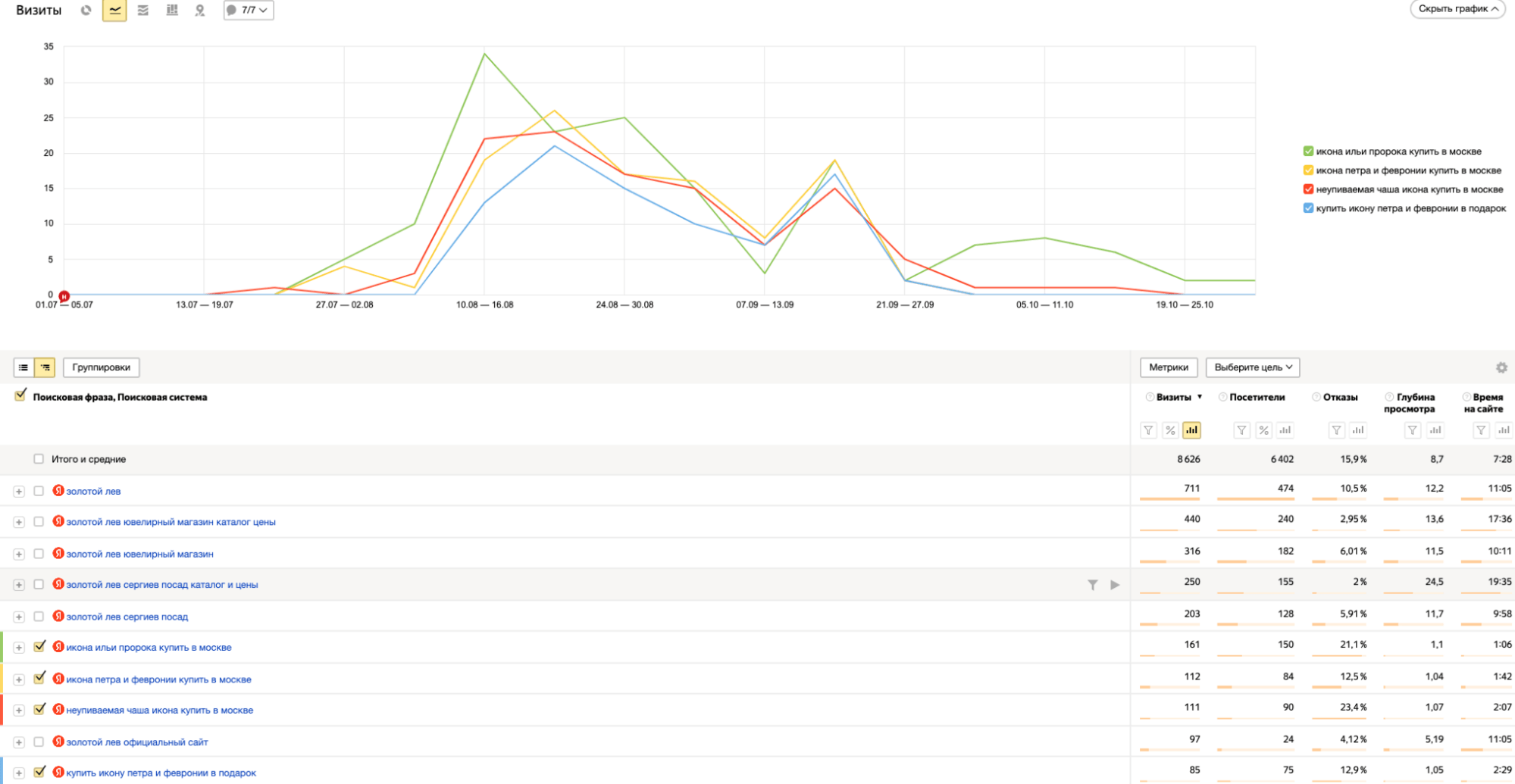Switch table to flat list view
The image size is (1515, 784).
pos(23,367)
